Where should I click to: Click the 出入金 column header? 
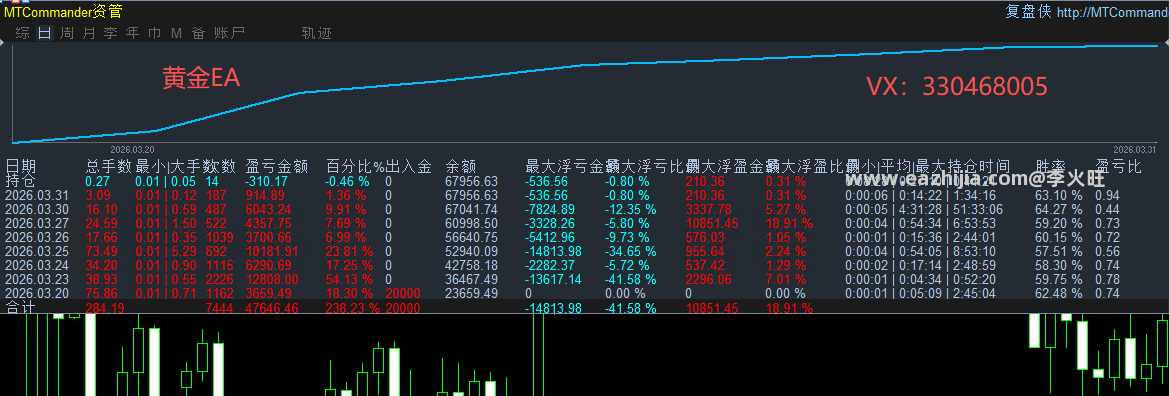tap(409, 166)
